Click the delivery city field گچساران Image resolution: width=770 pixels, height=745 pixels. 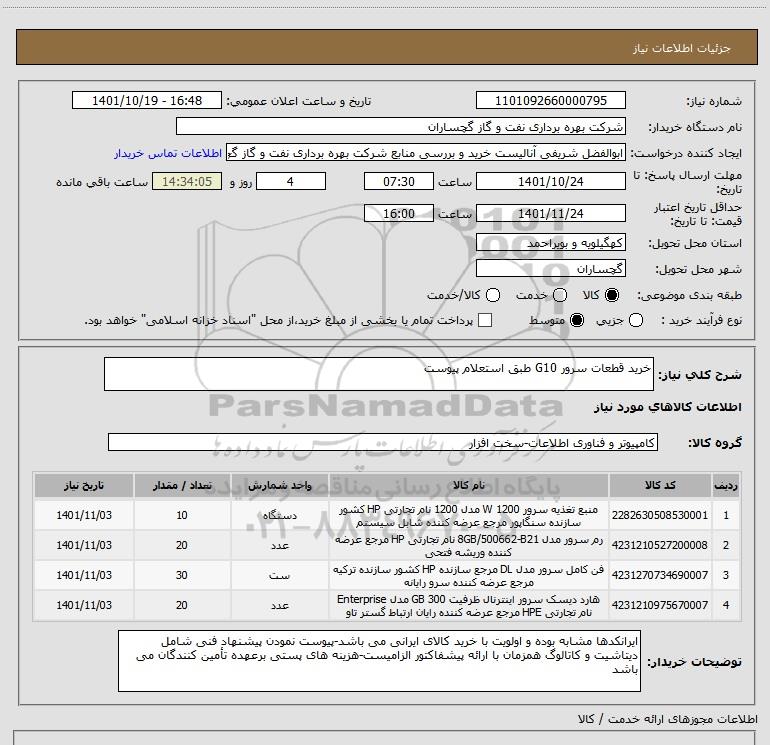tap(550, 269)
